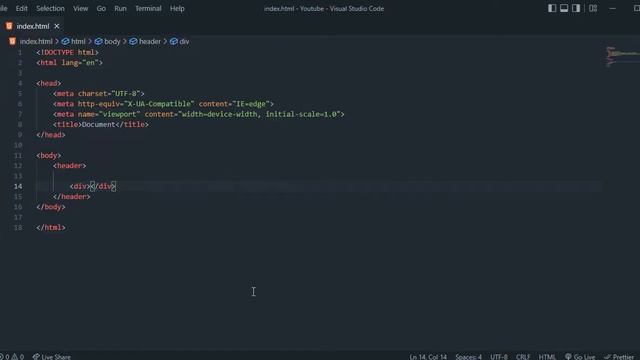
Task: Click the meta charset="UTF-8" line
Action: 99,93
